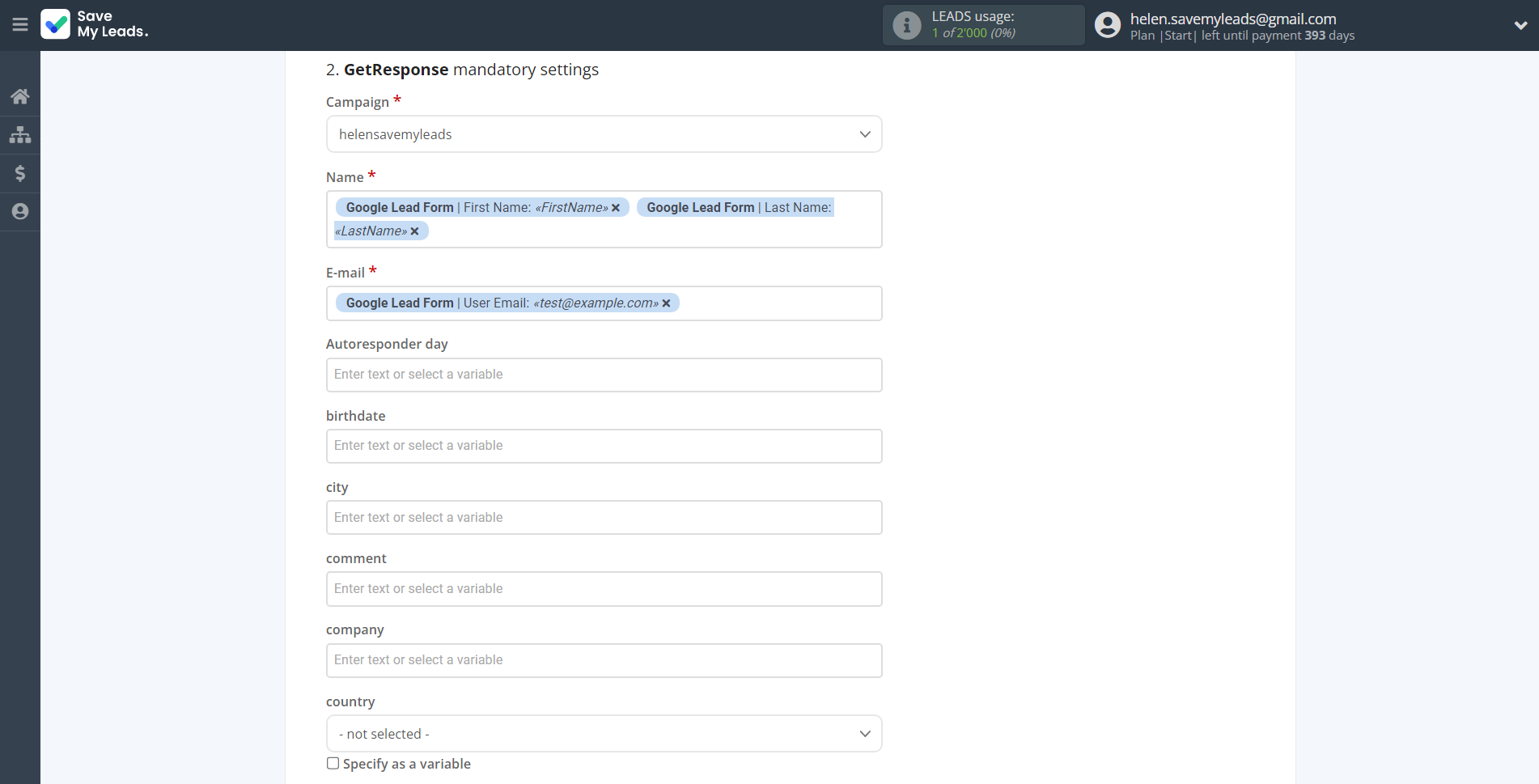The image size is (1539, 784).
Task: Click the helen.savemyleads@gmail.com account text
Action: click(x=1233, y=19)
